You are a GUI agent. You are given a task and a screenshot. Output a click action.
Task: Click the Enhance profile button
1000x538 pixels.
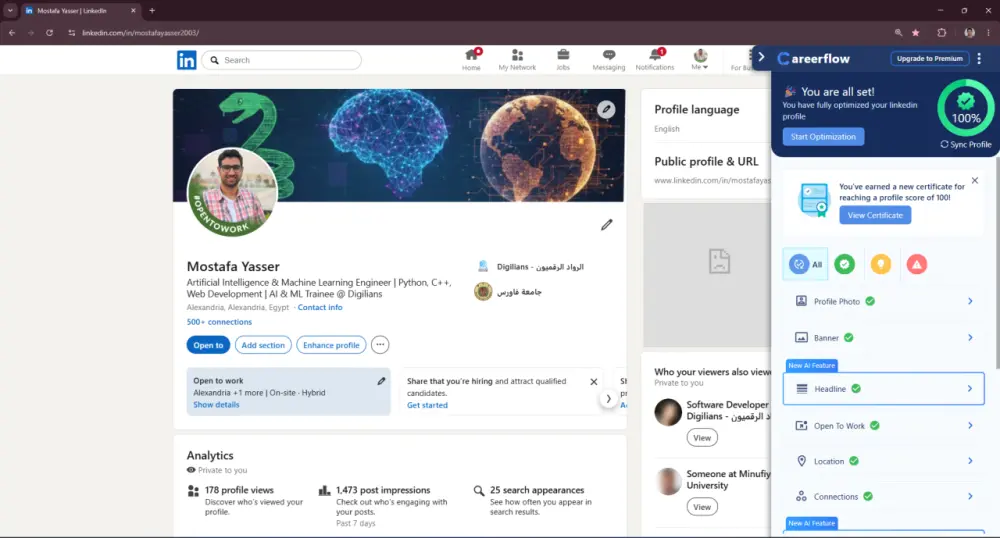point(331,345)
